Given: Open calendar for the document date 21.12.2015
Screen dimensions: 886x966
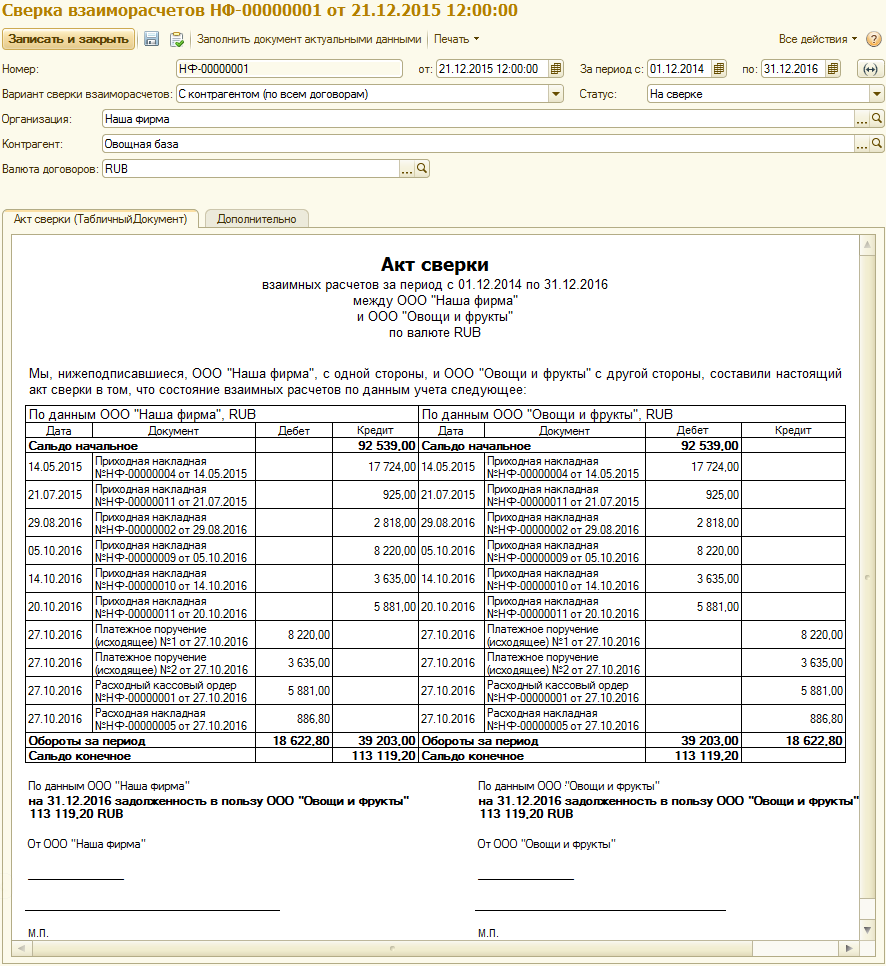Looking at the screenshot, I should click(556, 69).
